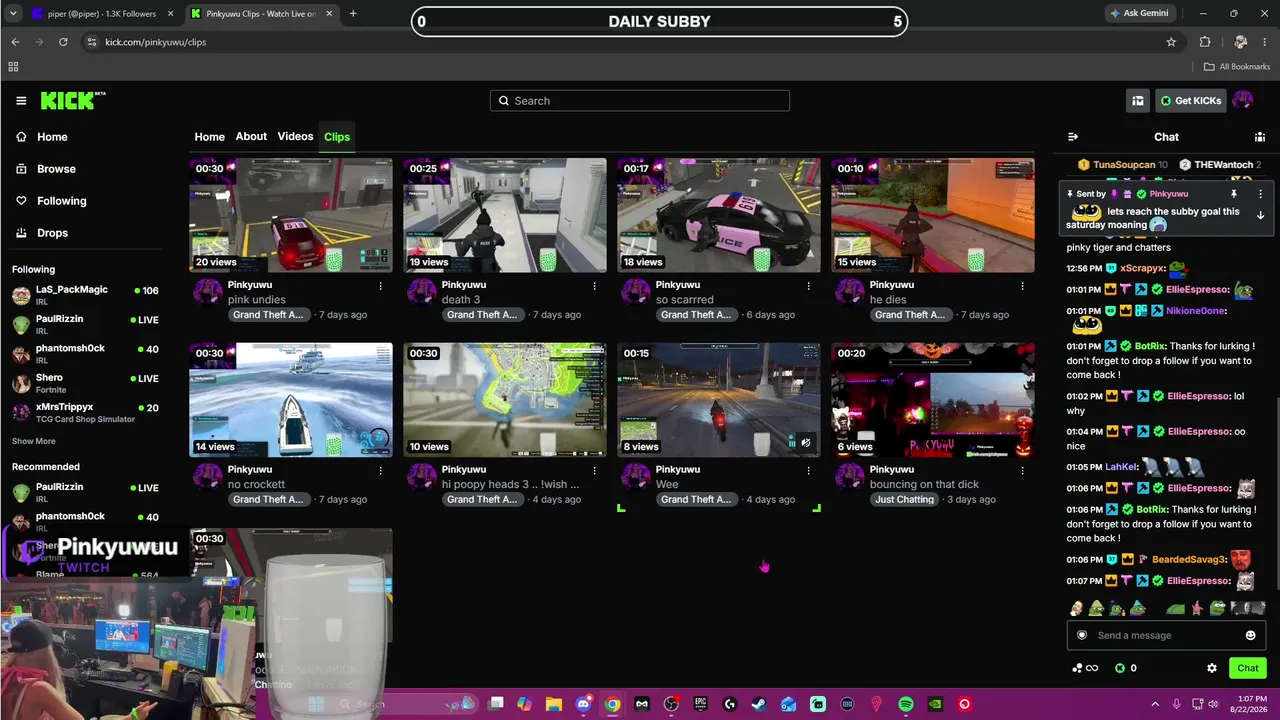Play the 'Wee' clip thumbnail
The height and width of the screenshot is (720, 1280).
tap(719, 400)
